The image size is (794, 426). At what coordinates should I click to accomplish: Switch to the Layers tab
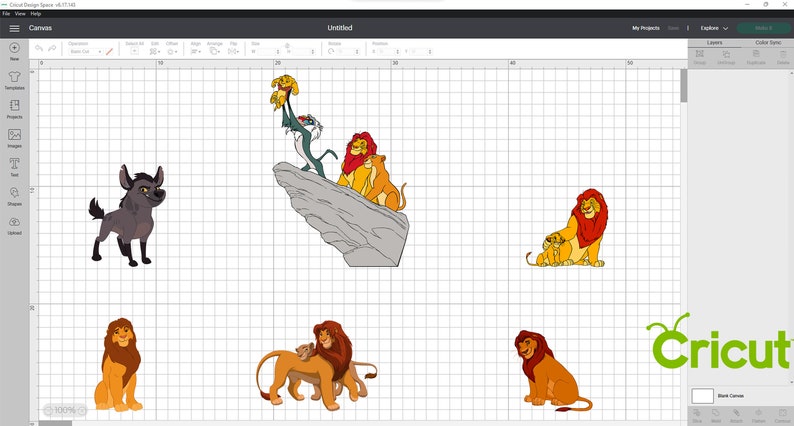click(714, 43)
